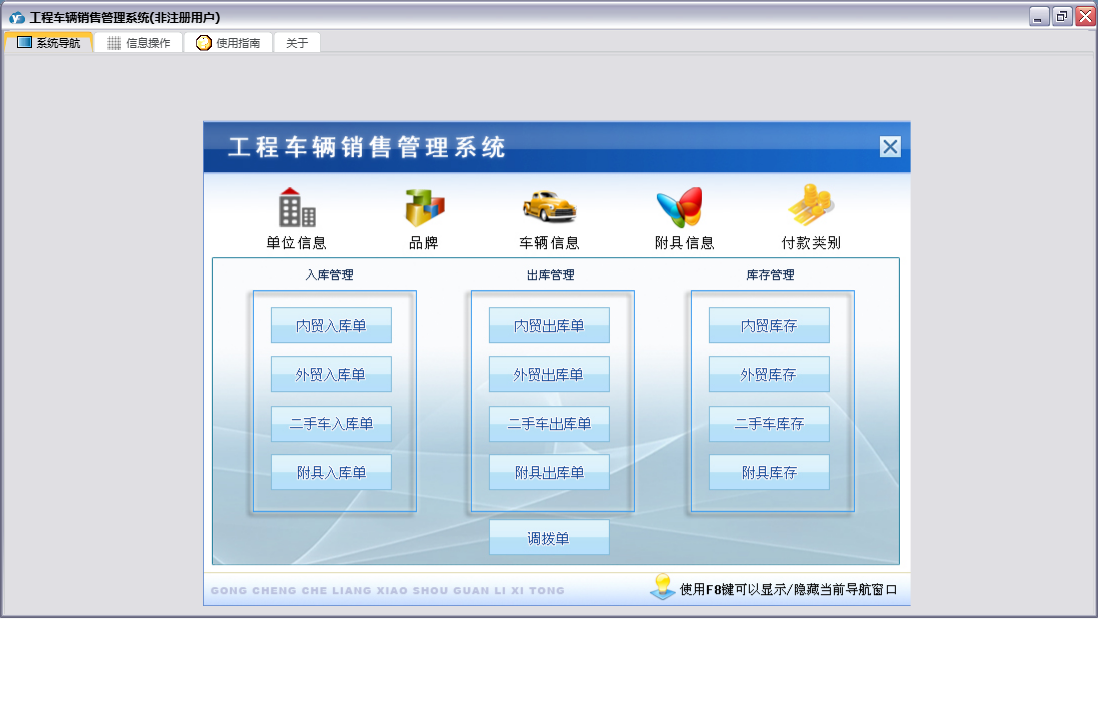The width and height of the screenshot is (1098, 716).
Task: Open 内贸入库单
Action: click(x=331, y=325)
